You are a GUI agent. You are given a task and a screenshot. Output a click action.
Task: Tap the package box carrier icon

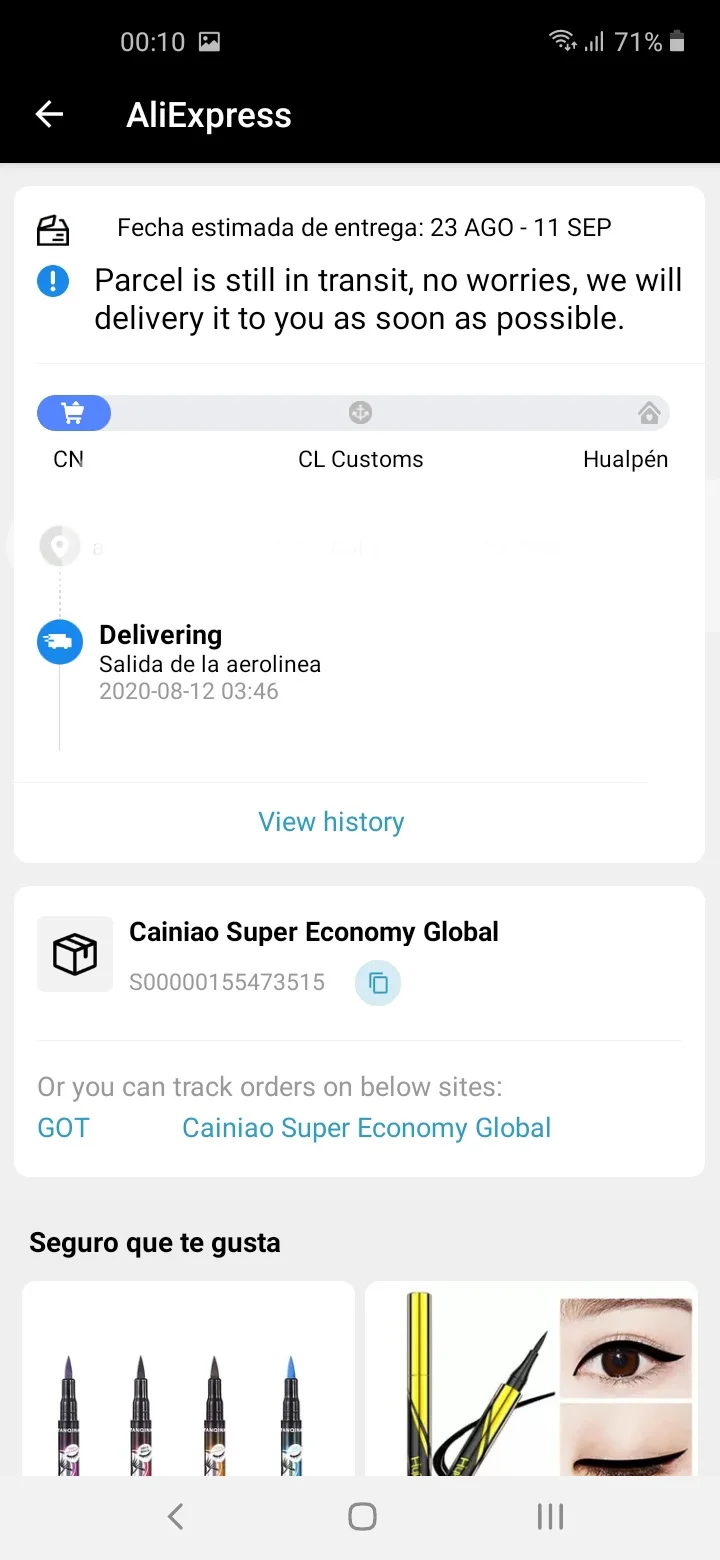tap(75, 955)
